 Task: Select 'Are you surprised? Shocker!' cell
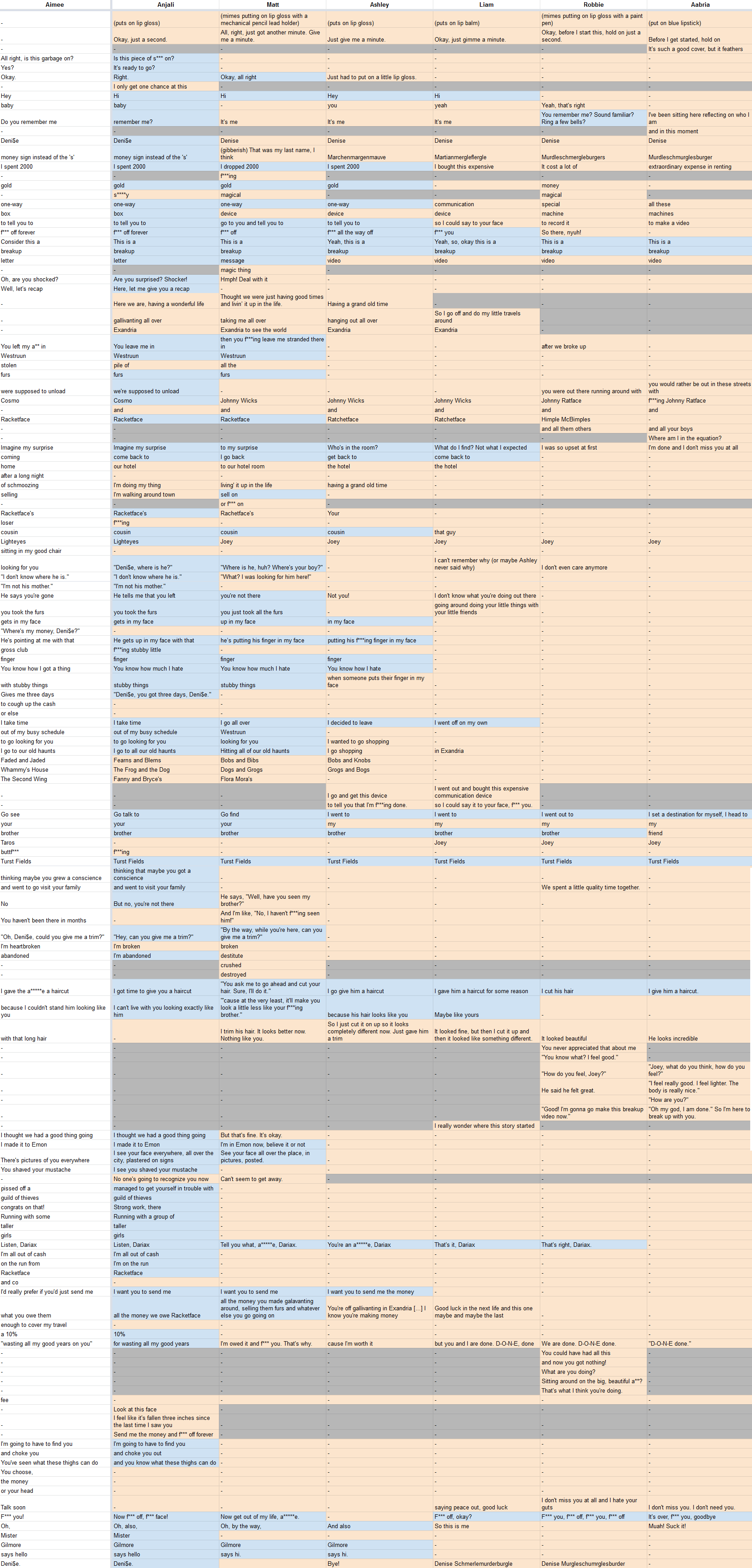tap(166, 280)
